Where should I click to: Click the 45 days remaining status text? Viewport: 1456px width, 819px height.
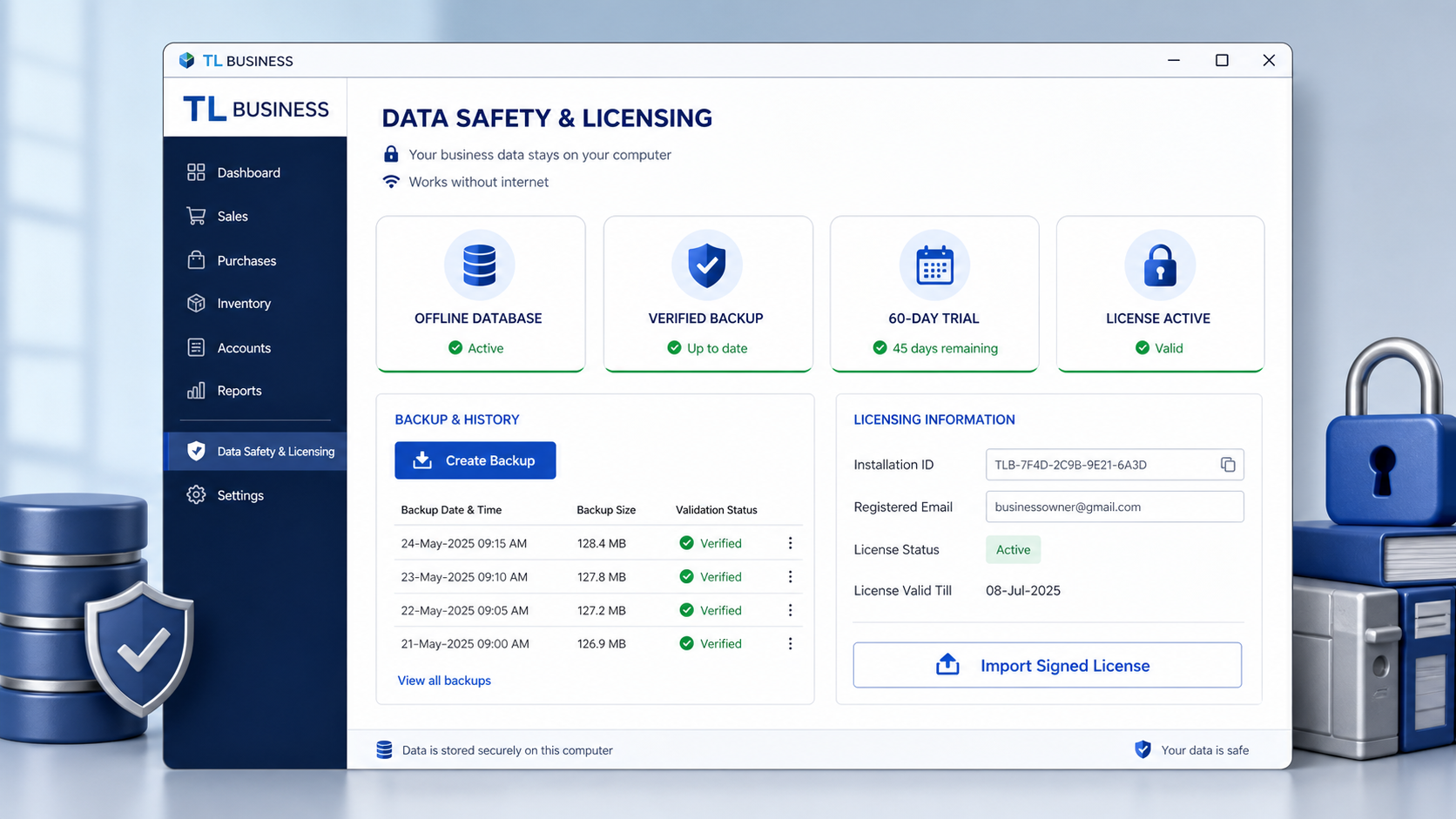pos(945,348)
